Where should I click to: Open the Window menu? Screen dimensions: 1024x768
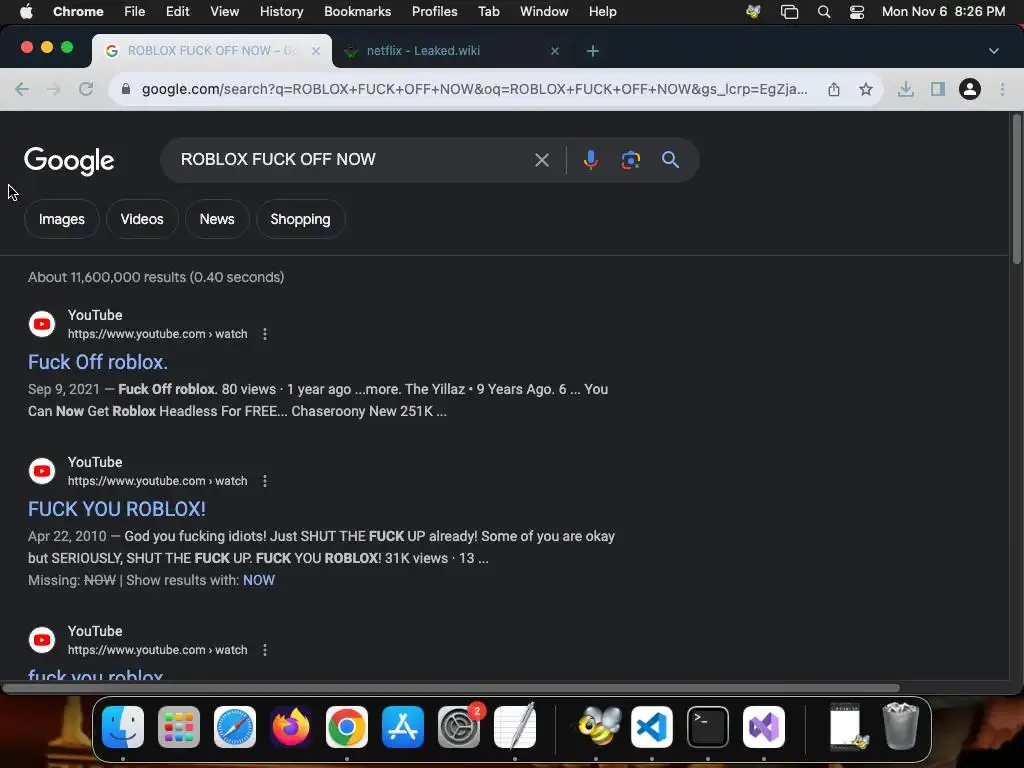pyautogui.click(x=544, y=12)
